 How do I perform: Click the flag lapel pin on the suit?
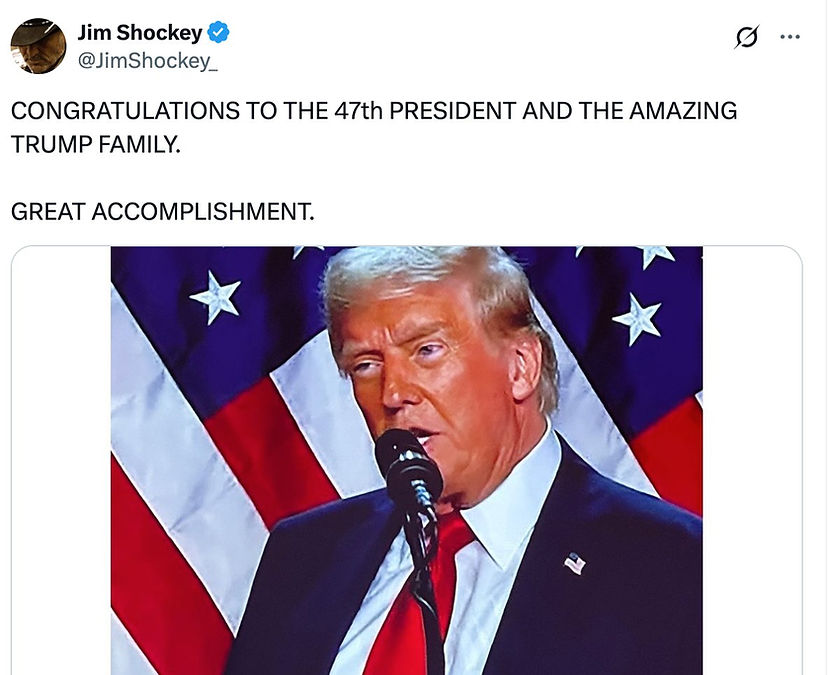point(574,563)
